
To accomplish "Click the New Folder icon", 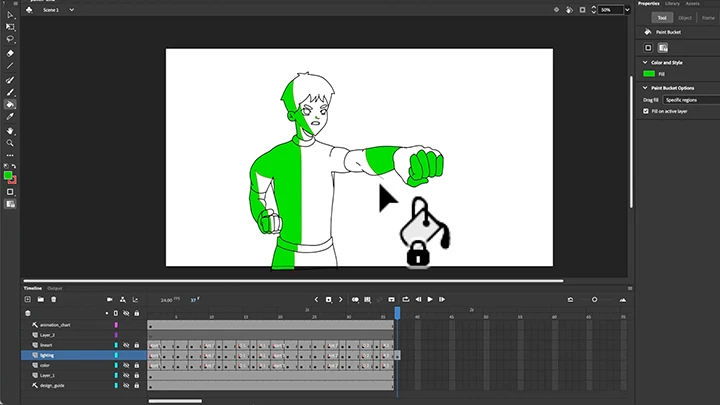I will pyautogui.click(x=41, y=299).
